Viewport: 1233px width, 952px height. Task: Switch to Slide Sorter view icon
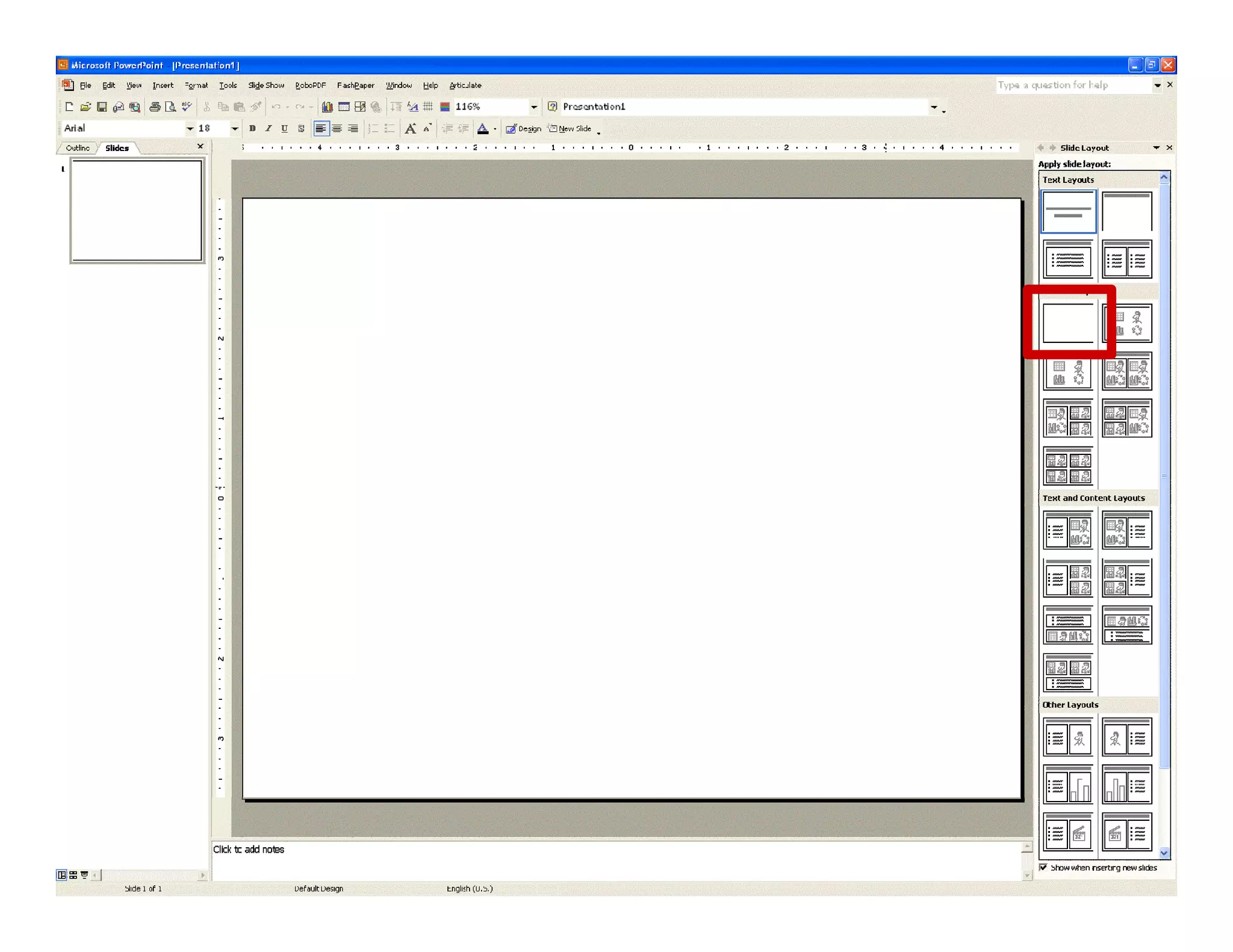click(x=73, y=875)
